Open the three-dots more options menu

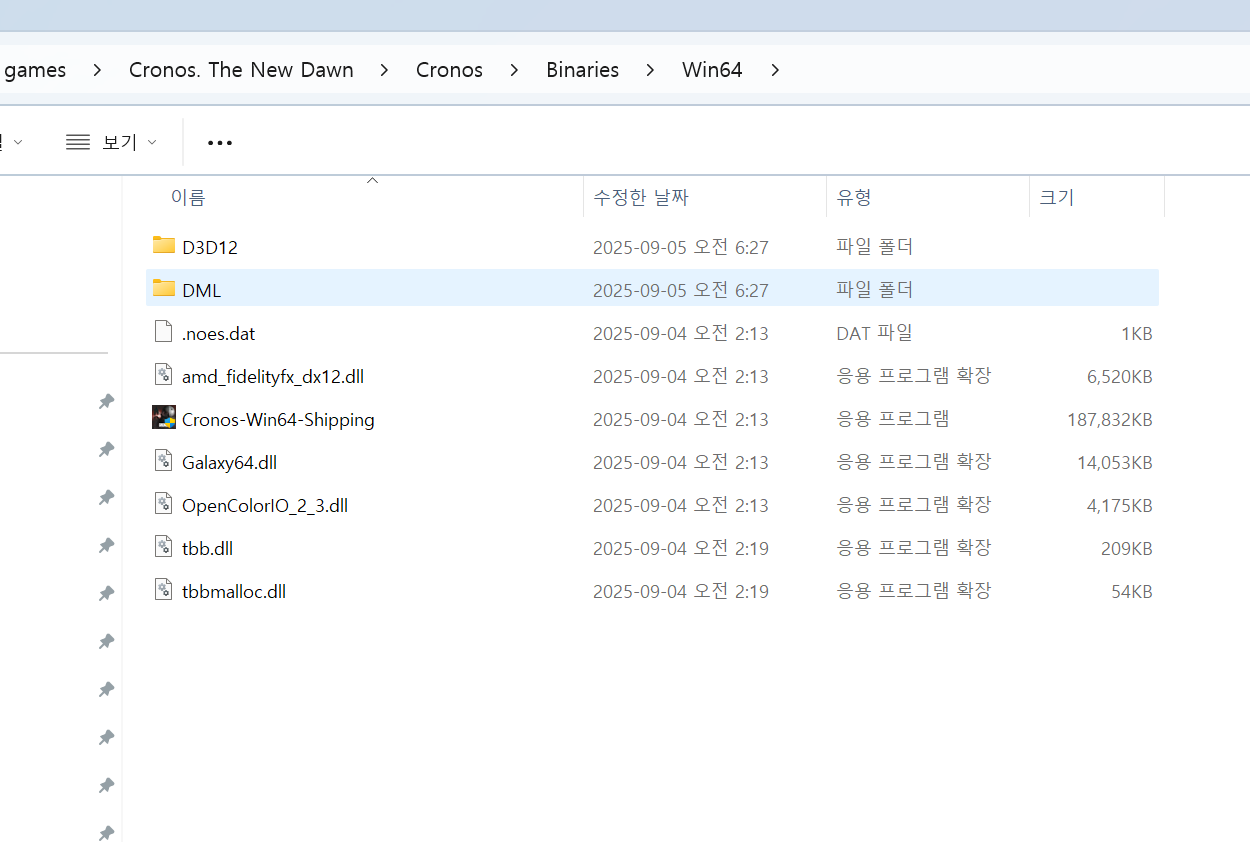coord(220,143)
